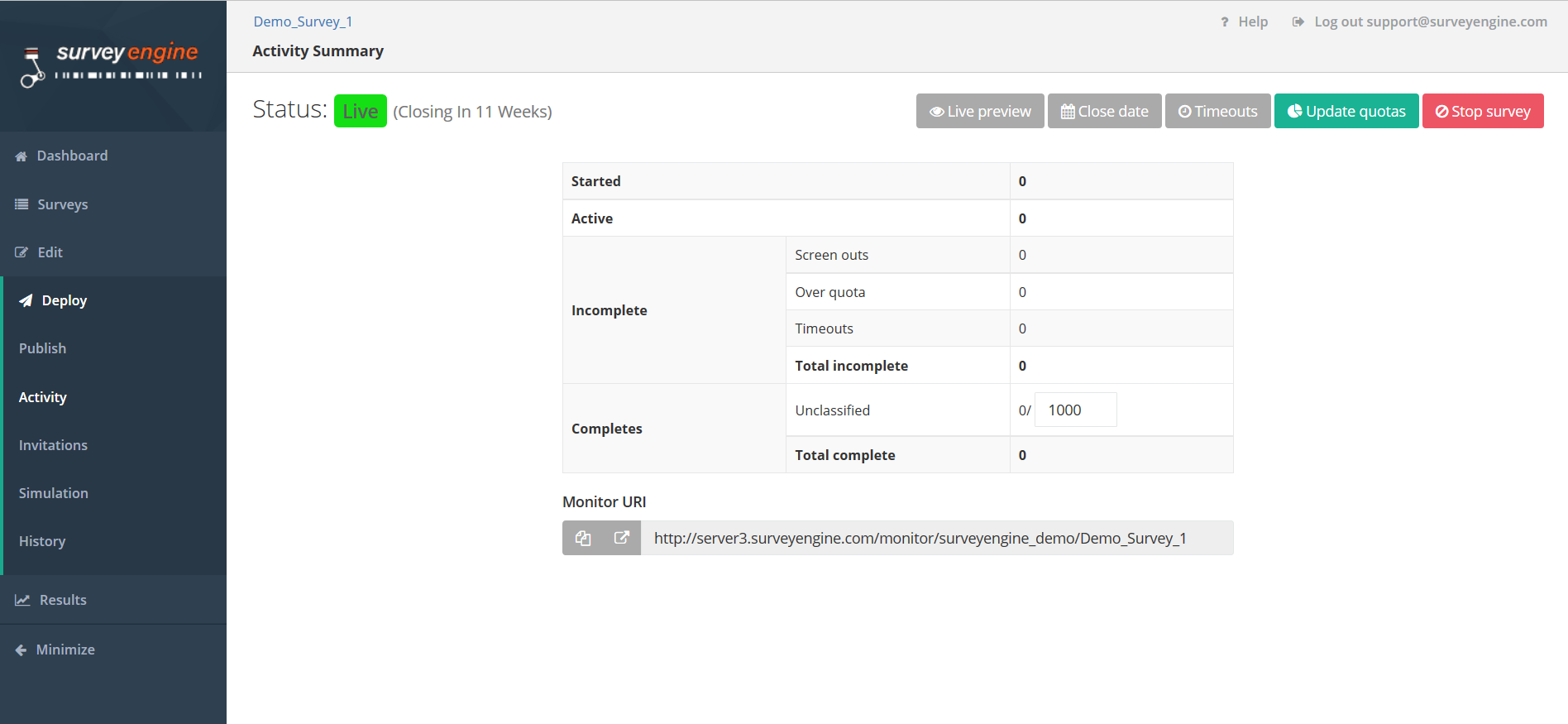Minimize the sidebar
The height and width of the screenshot is (724, 1568).
[x=65, y=650]
